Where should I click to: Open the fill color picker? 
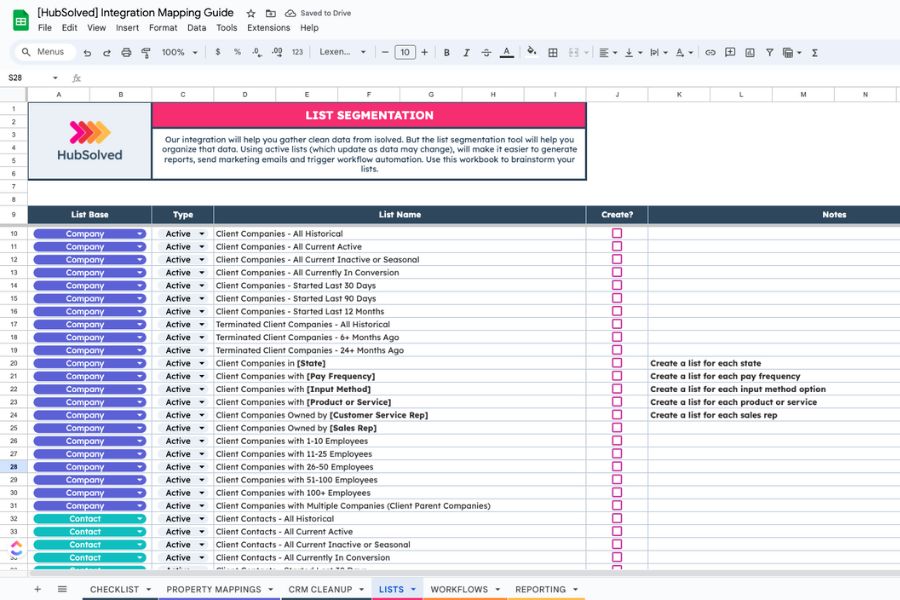532,52
